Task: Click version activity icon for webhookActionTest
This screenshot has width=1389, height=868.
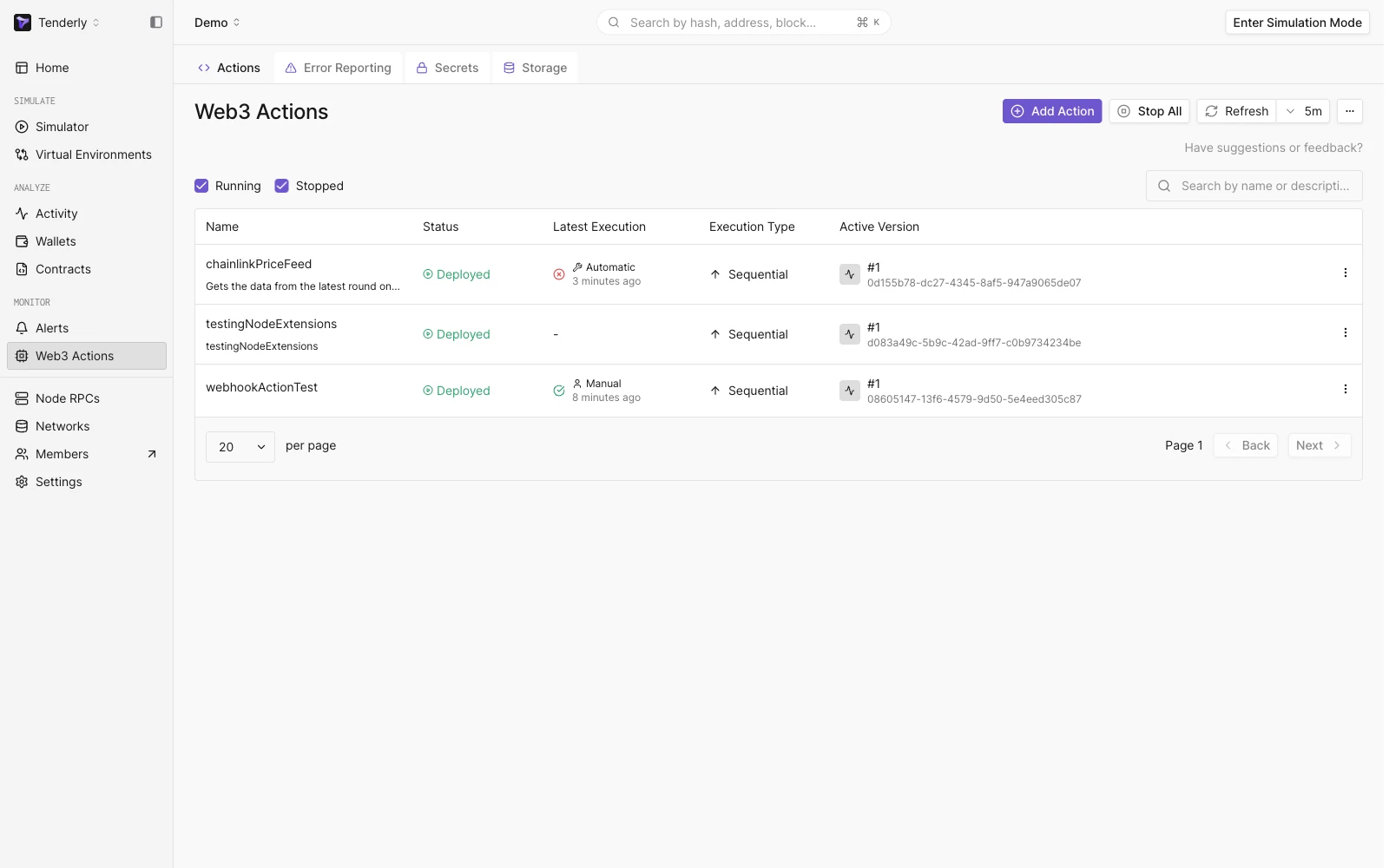Action: [x=850, y=391]
